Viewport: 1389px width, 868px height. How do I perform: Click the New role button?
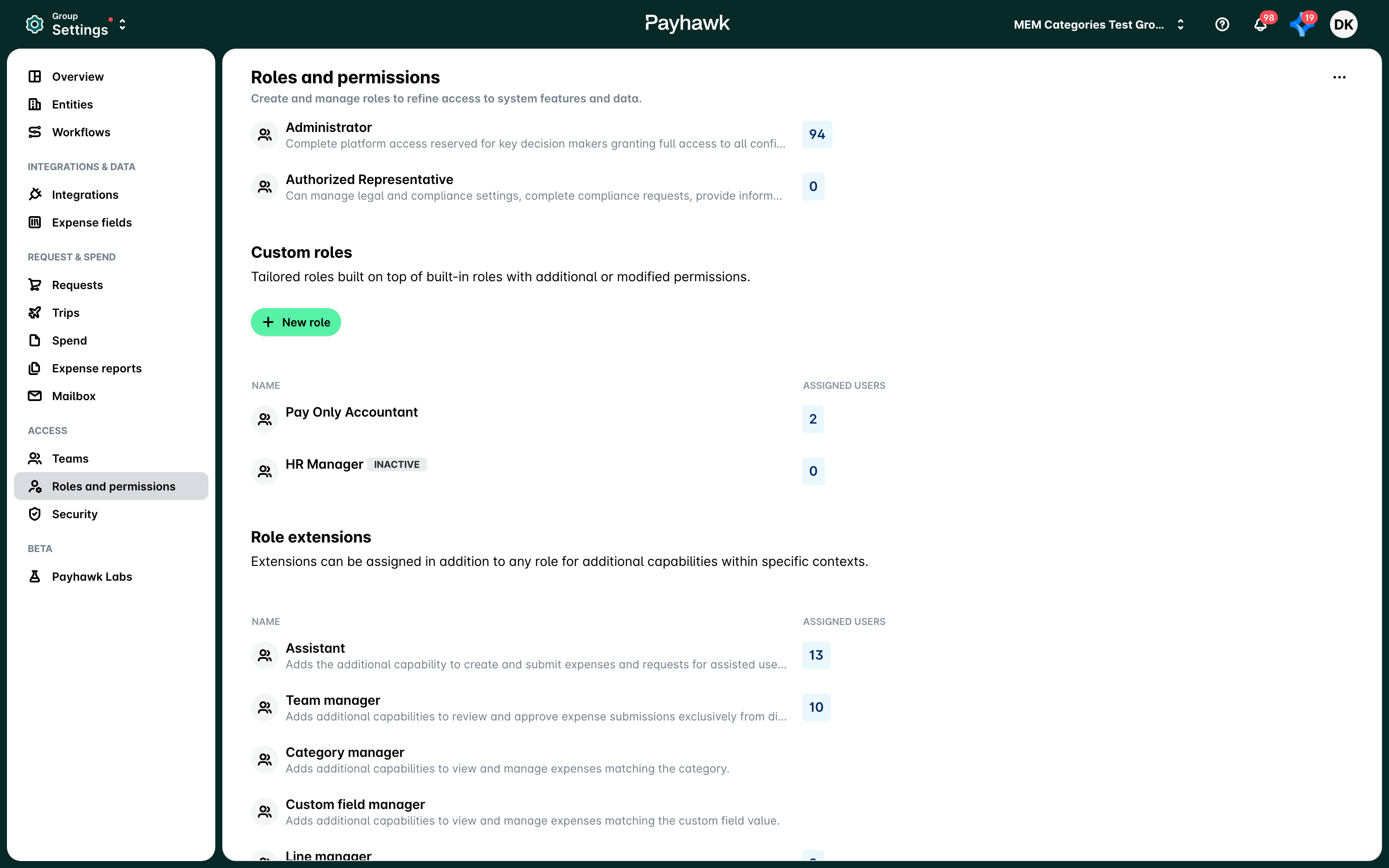(x=296, y=322)
